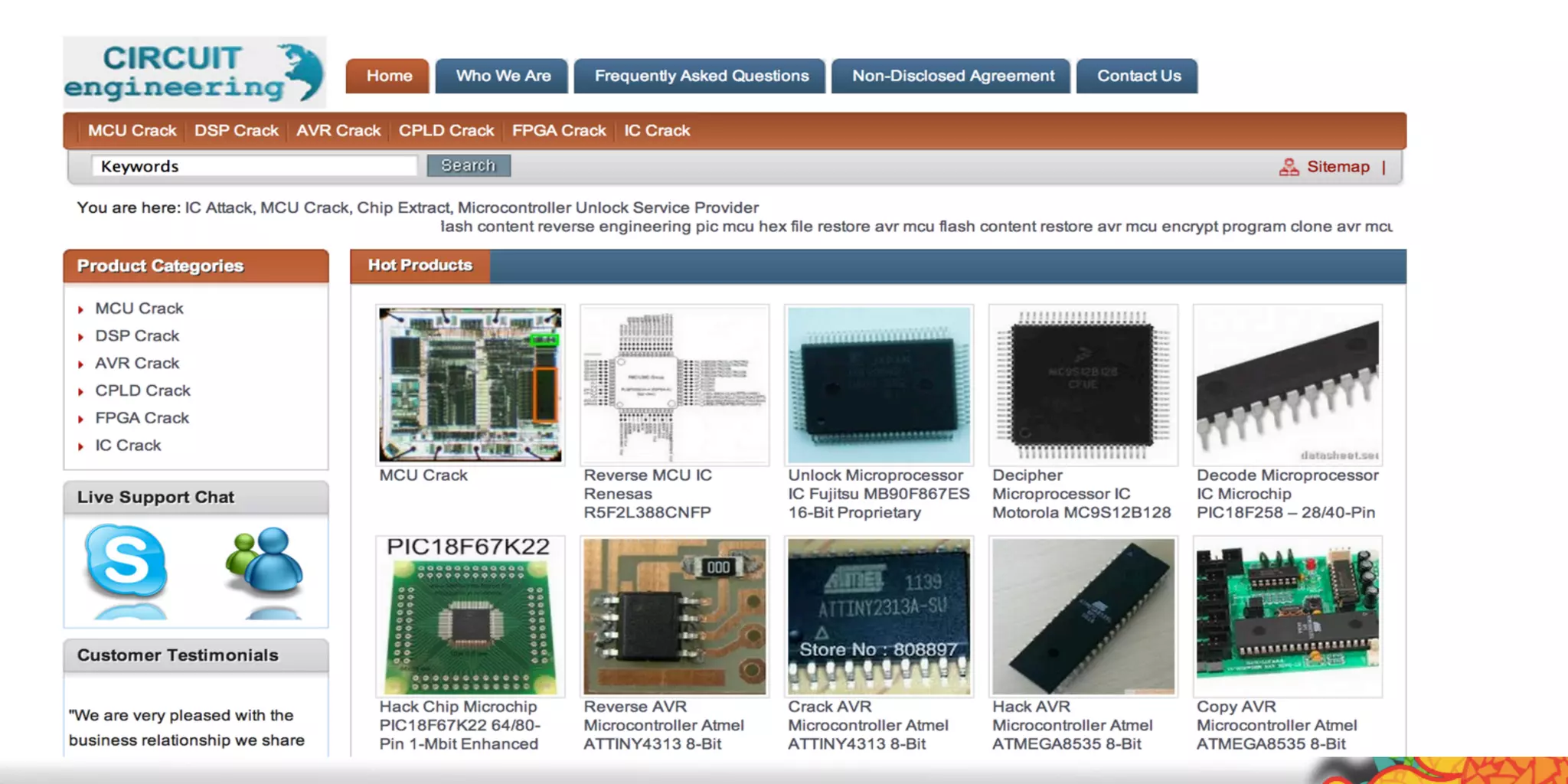The width and height of the screenshot is (1568, 784).
Task: Open the Who We Are tab
Action: [502, 76]
